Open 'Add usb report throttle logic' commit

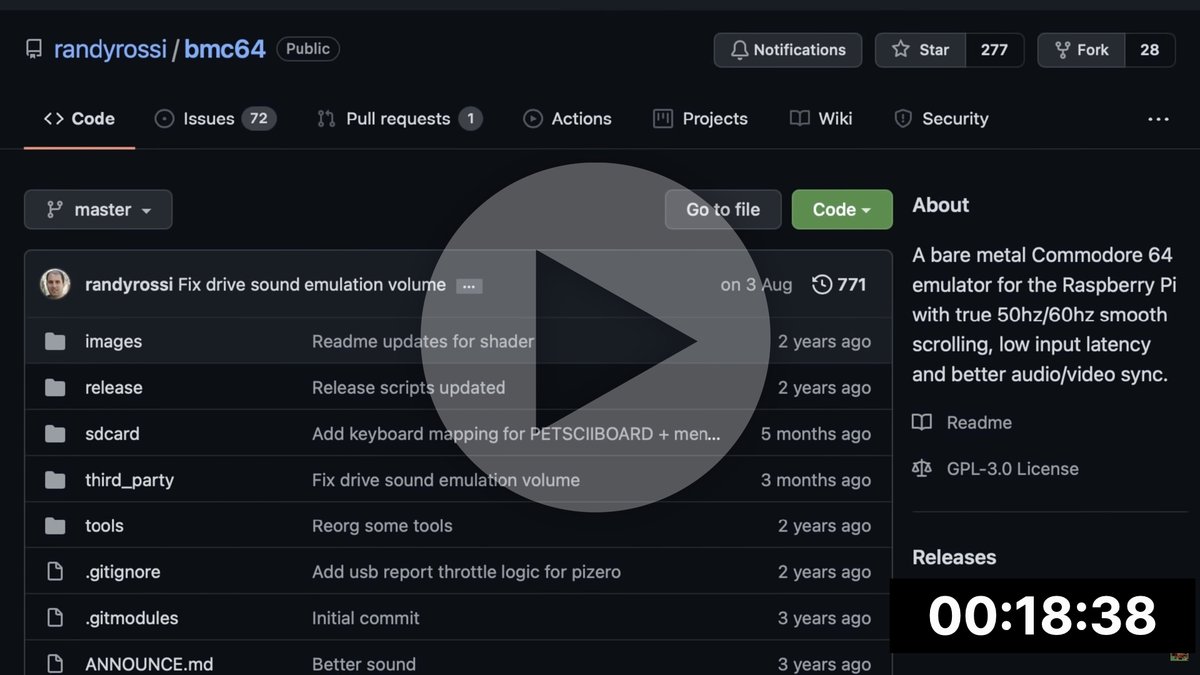[466, 572]
